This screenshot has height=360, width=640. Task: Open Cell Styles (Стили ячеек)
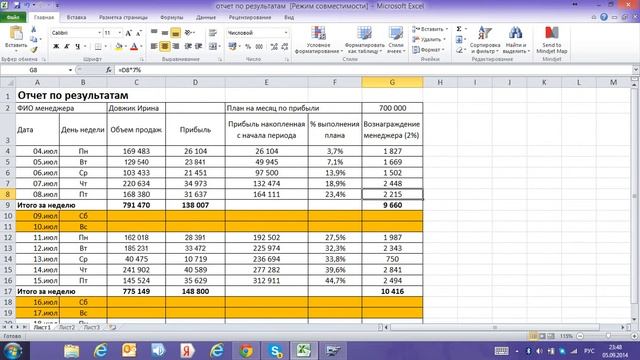click(396, 40)
